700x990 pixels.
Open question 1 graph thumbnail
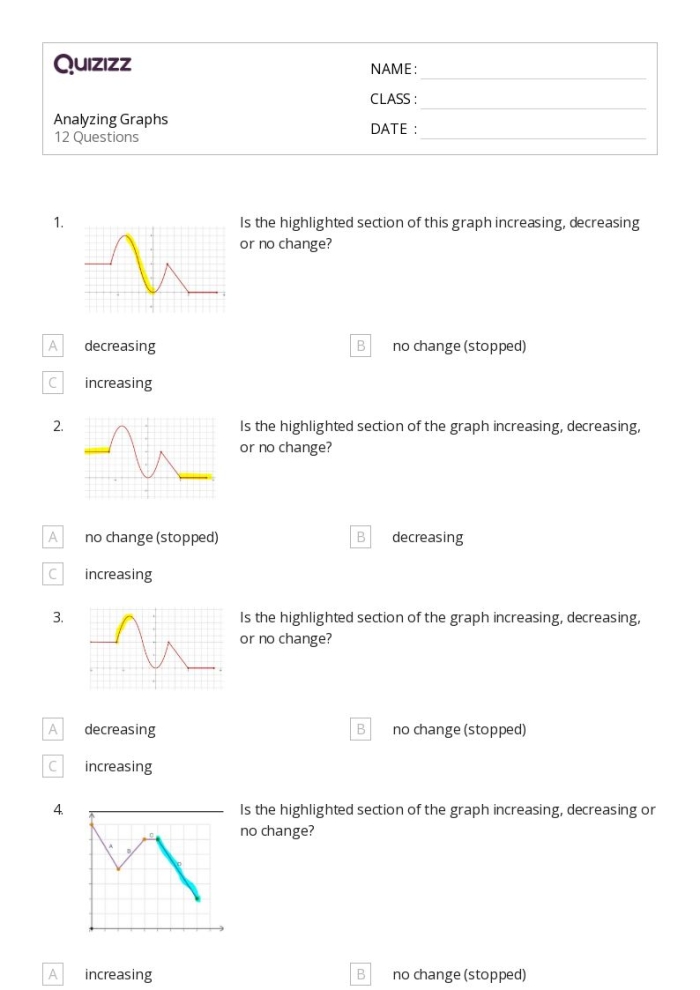(x=155, y=270)
